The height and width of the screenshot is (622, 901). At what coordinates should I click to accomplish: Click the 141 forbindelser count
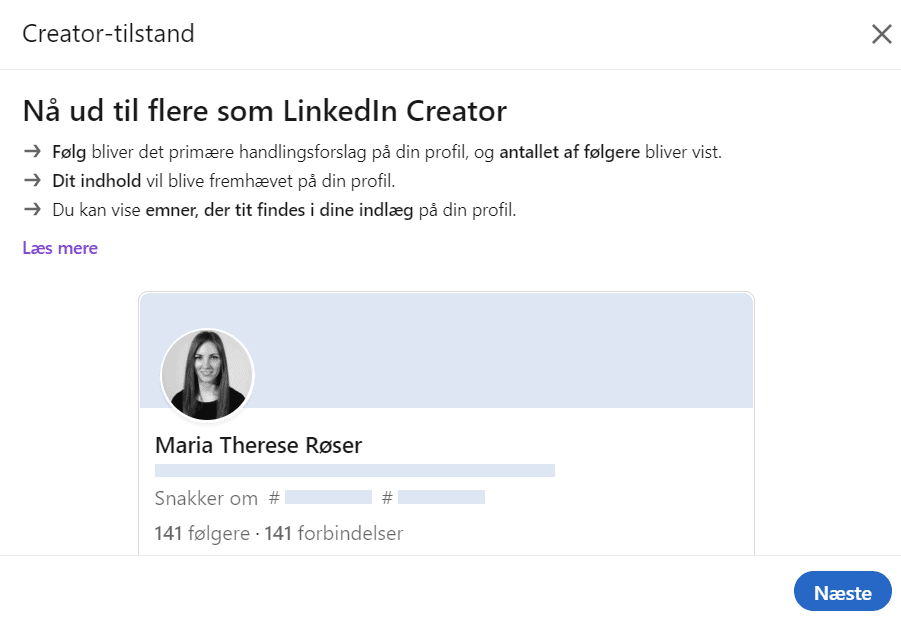click(x=334, y=533)
